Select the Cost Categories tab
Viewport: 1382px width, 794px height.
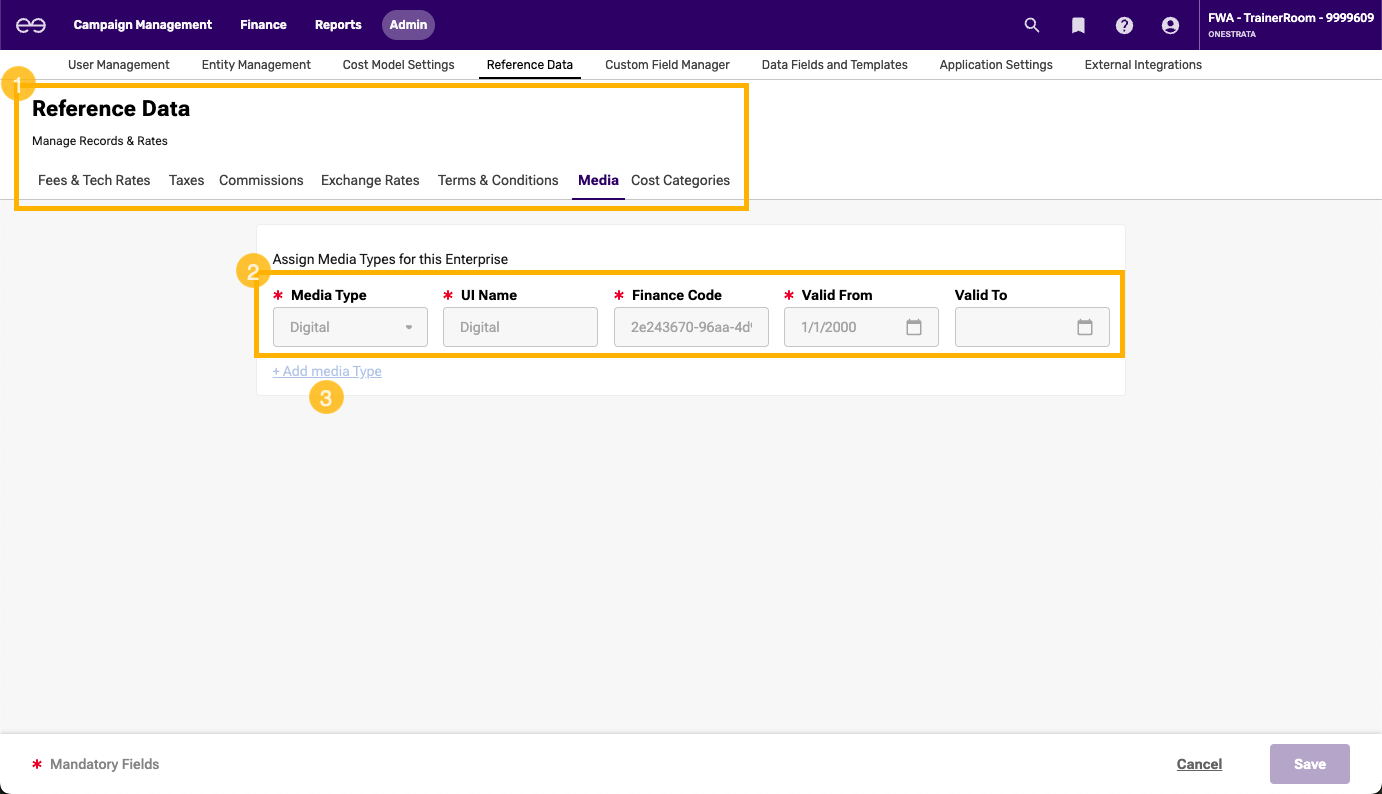click(x=680, y=180)
